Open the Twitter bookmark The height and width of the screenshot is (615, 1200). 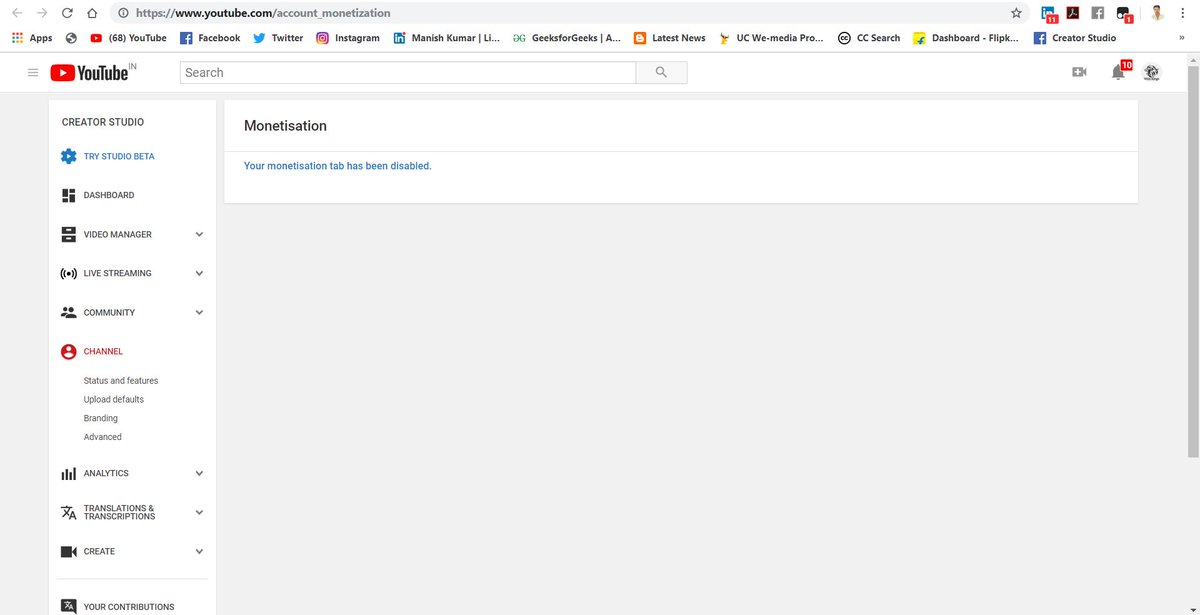(x=278, y=38)
